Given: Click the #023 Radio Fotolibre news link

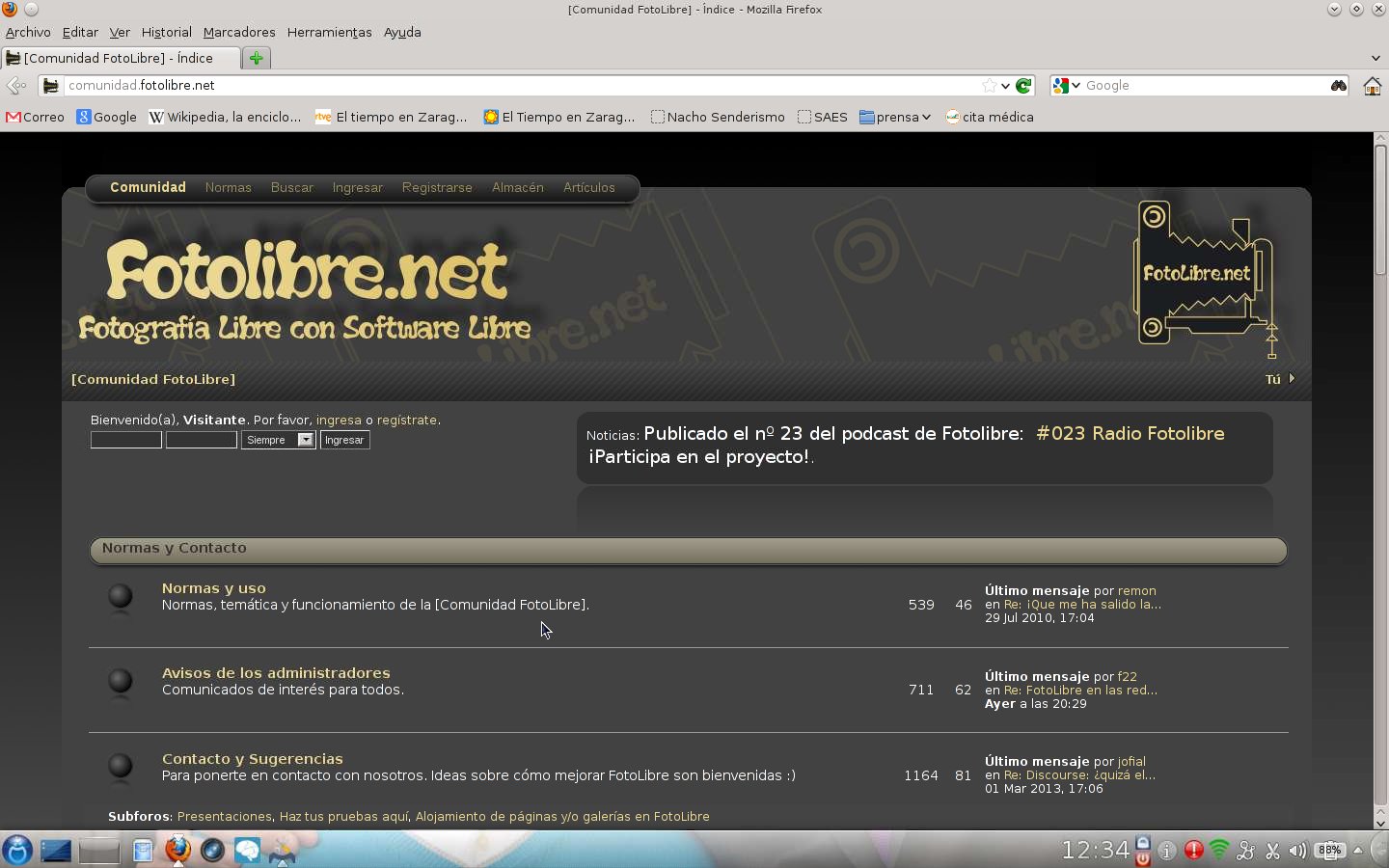Looking at the screenshot, I should click(1130, 434).
